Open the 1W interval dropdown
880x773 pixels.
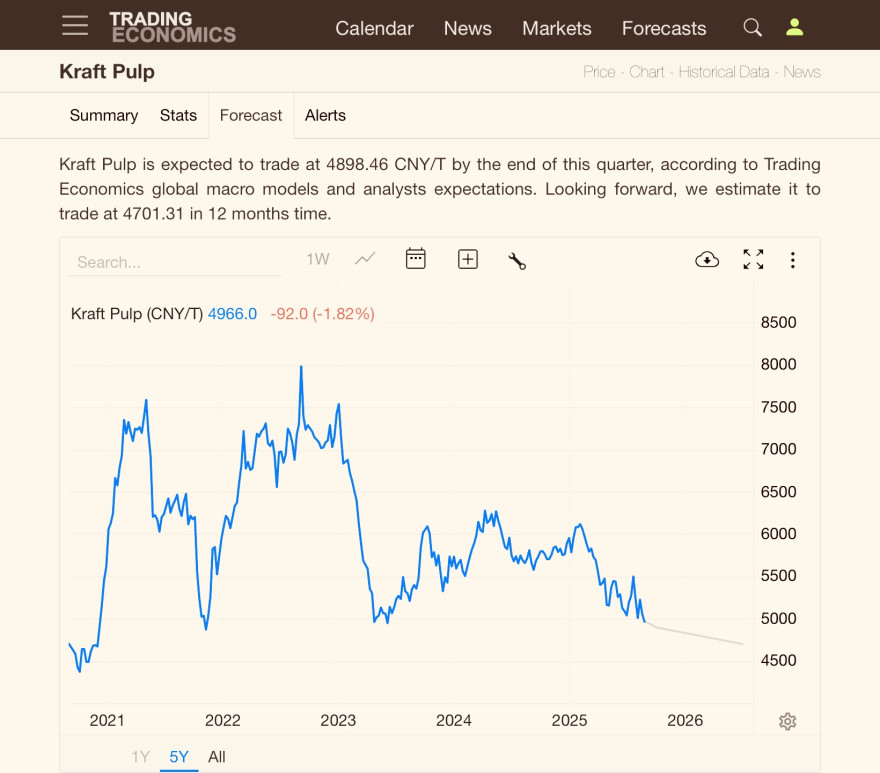(318, 259)
